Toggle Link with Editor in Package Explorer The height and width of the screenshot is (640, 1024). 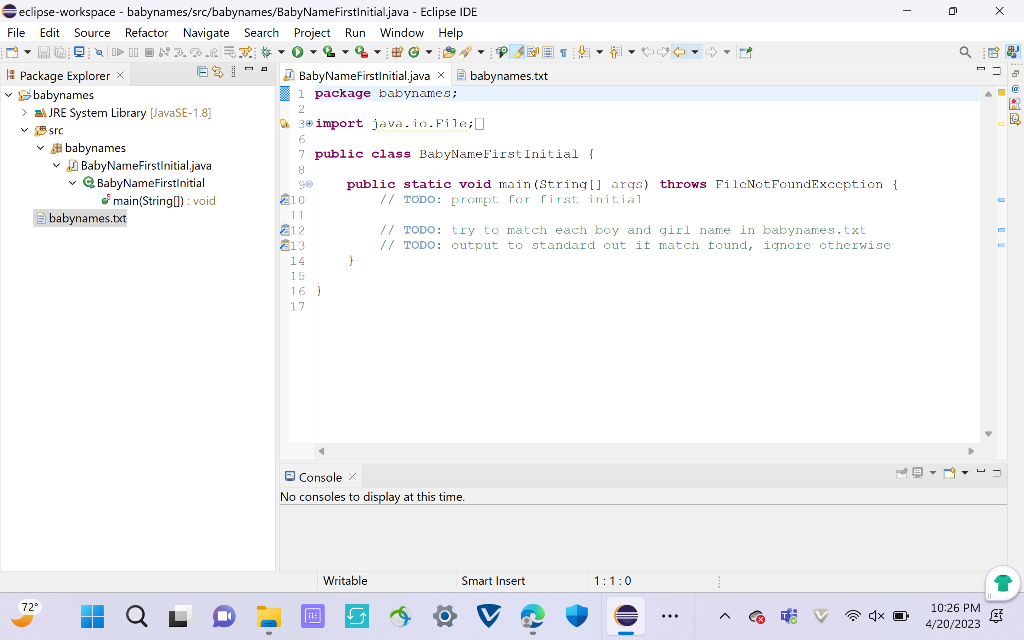[218, 72]
